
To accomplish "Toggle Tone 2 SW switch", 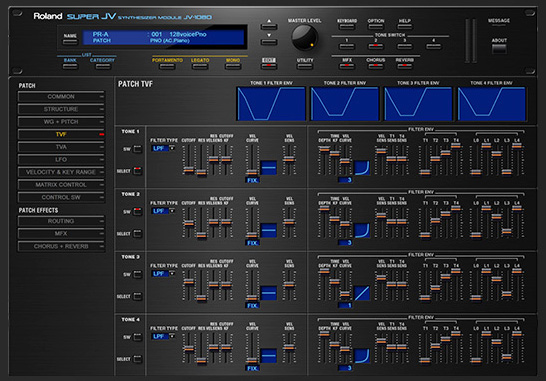I will click(x=138, y=212).
